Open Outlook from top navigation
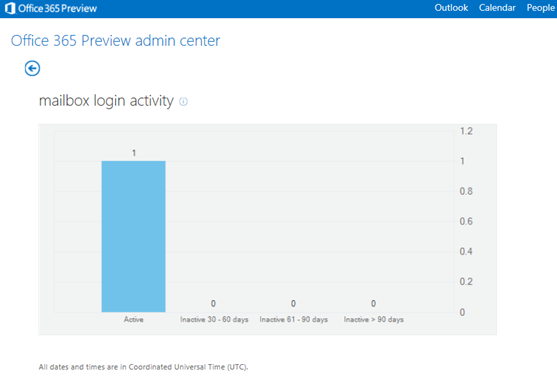 click(x=451, y=8)
